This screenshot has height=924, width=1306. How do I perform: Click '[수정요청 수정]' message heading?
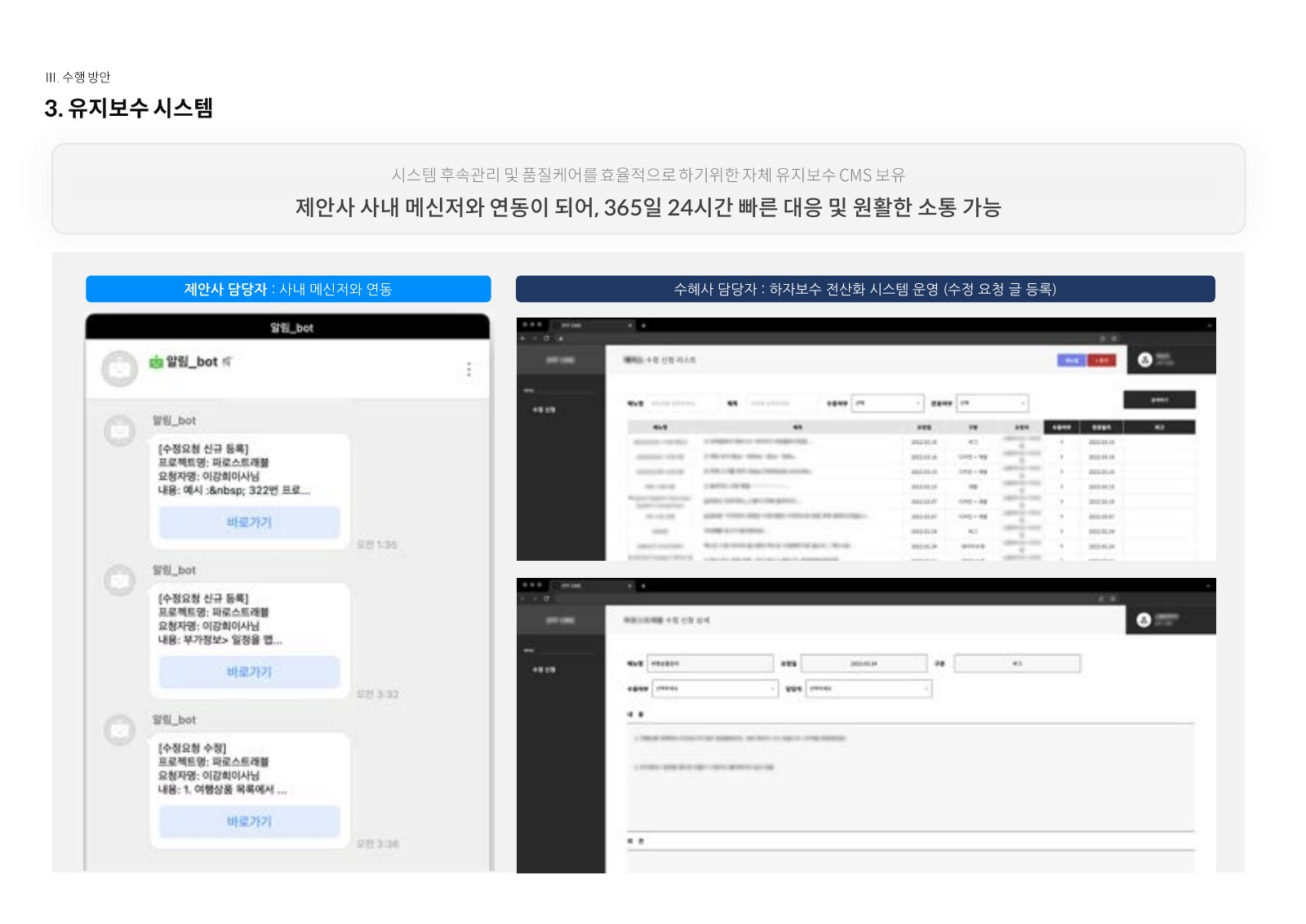192,748
